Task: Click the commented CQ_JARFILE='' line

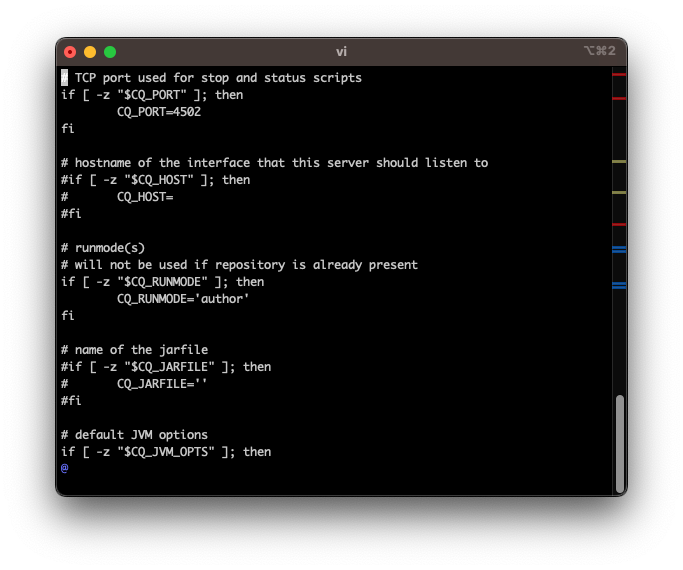Action: tap(134, 384)
